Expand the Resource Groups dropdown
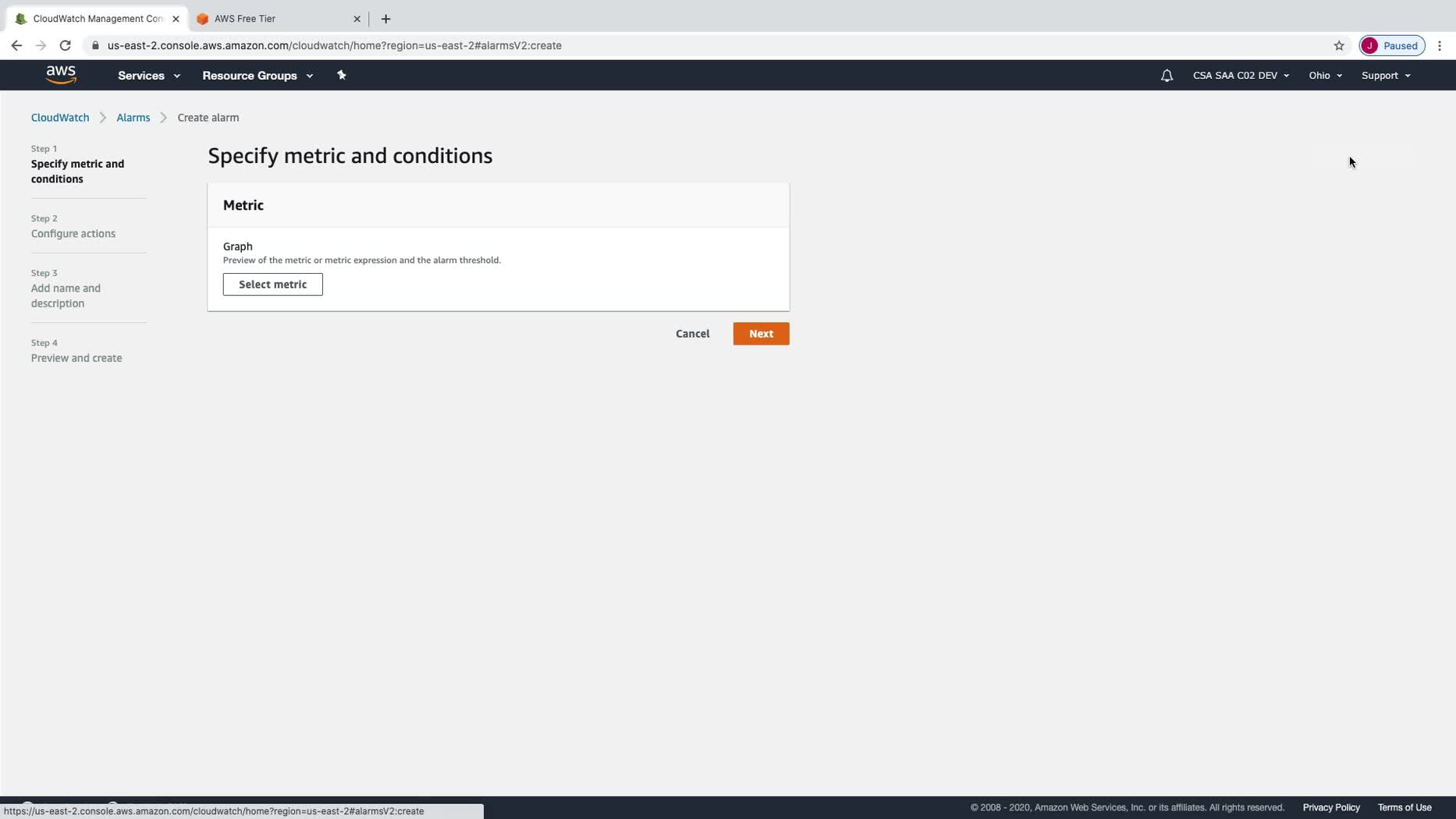Image resolution: width=1456 pixels, height=819 pixels. pyautogui.click(x=257, y=76)
